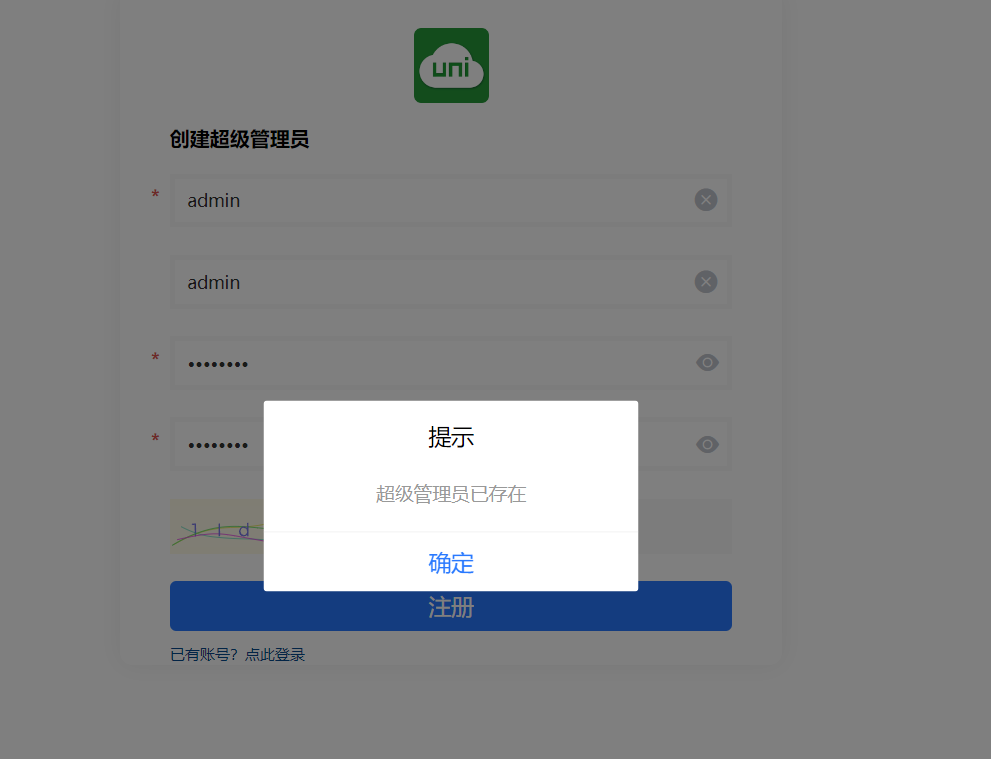The image size is (991, 759).
Task: Clear the first admin username field
Action: pos(706,200)
